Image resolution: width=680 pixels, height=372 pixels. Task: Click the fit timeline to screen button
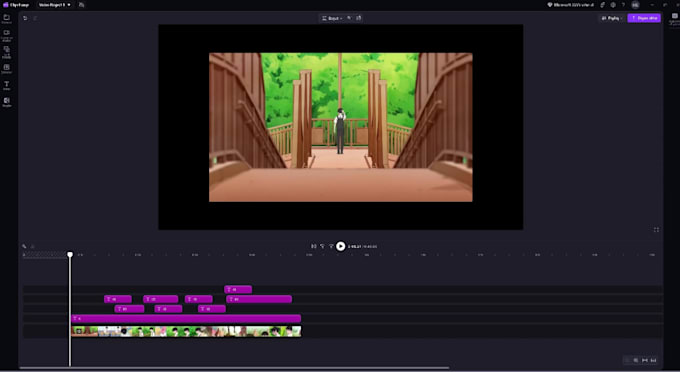coord(644,360)
